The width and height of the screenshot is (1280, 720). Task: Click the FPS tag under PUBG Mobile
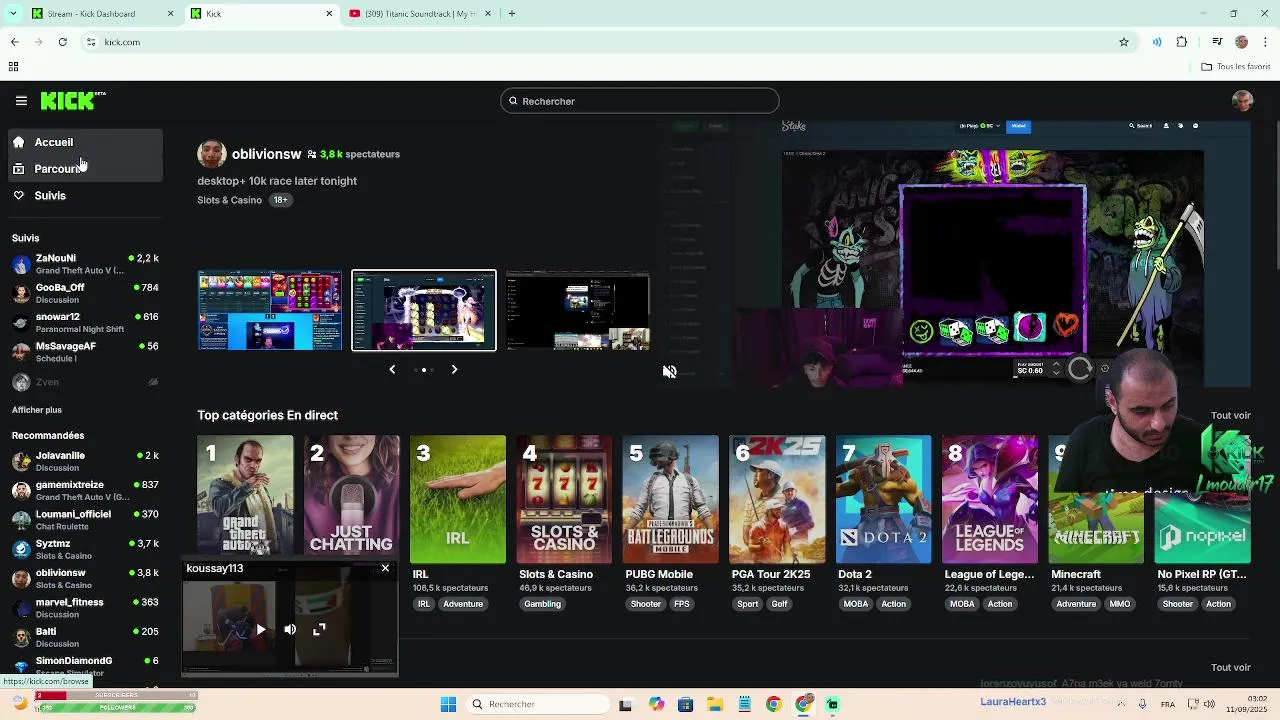(x=682, y=604)
